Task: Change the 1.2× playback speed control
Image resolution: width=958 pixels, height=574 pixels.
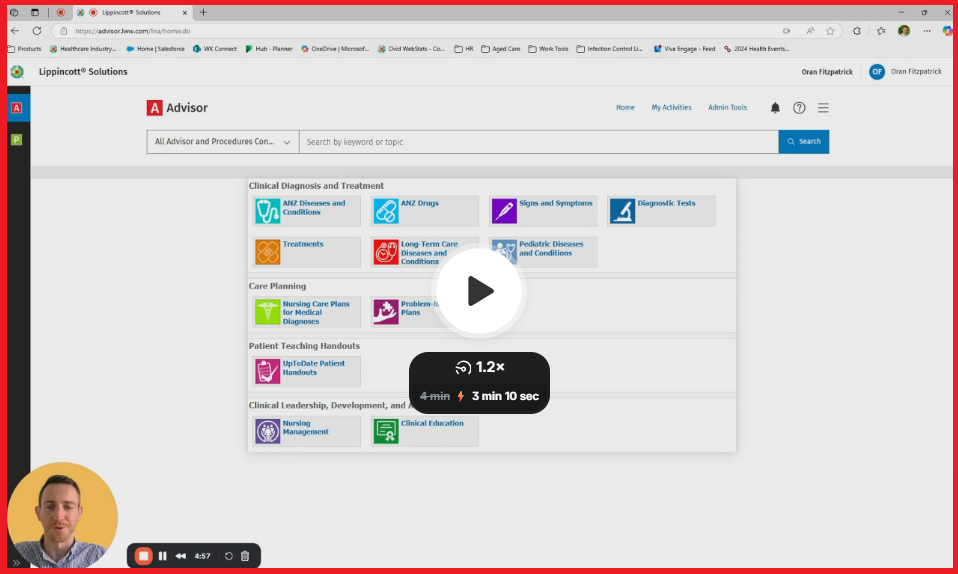Action: 479,367
